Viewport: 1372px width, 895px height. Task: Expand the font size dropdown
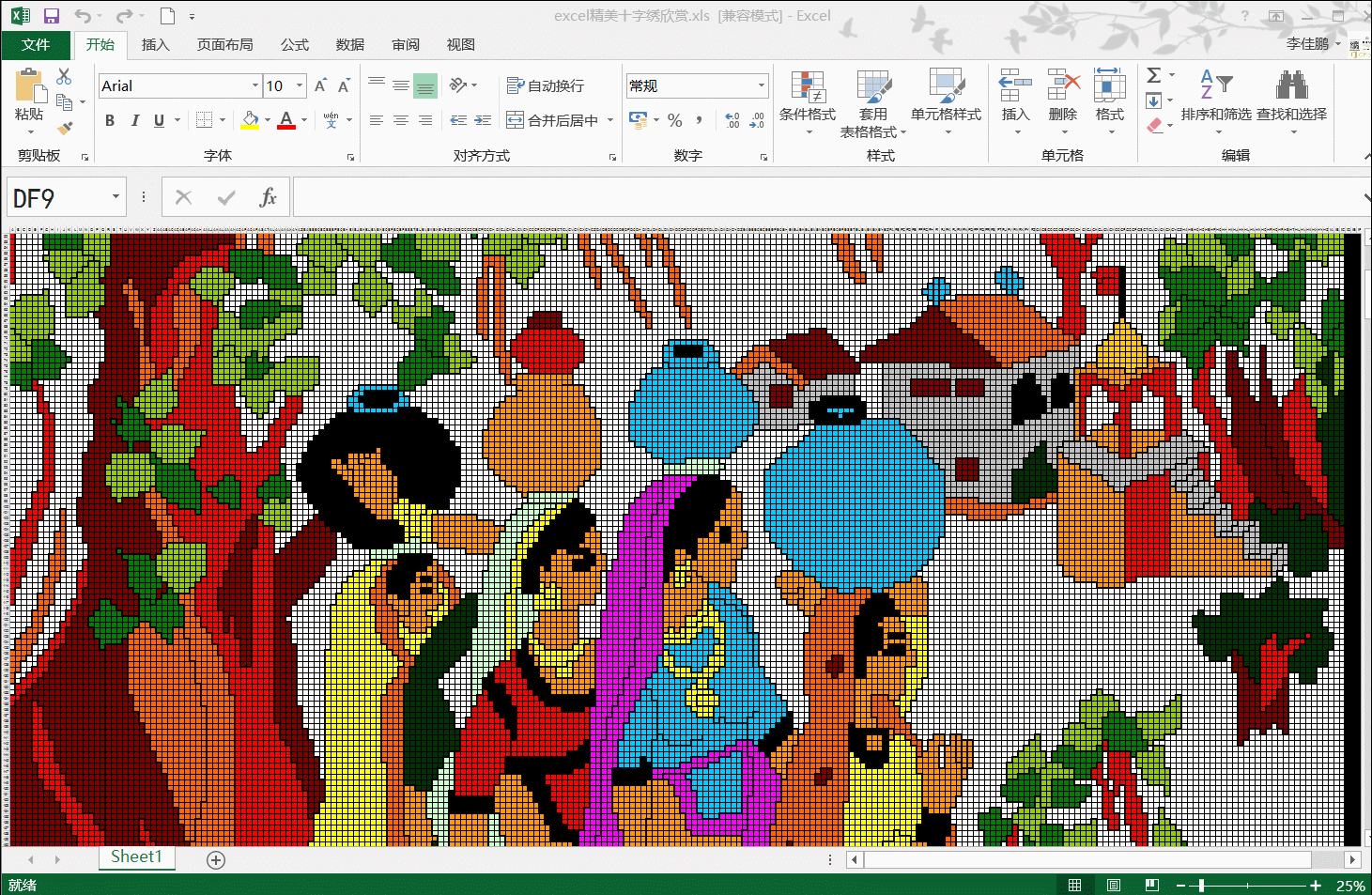coord(300,85)
